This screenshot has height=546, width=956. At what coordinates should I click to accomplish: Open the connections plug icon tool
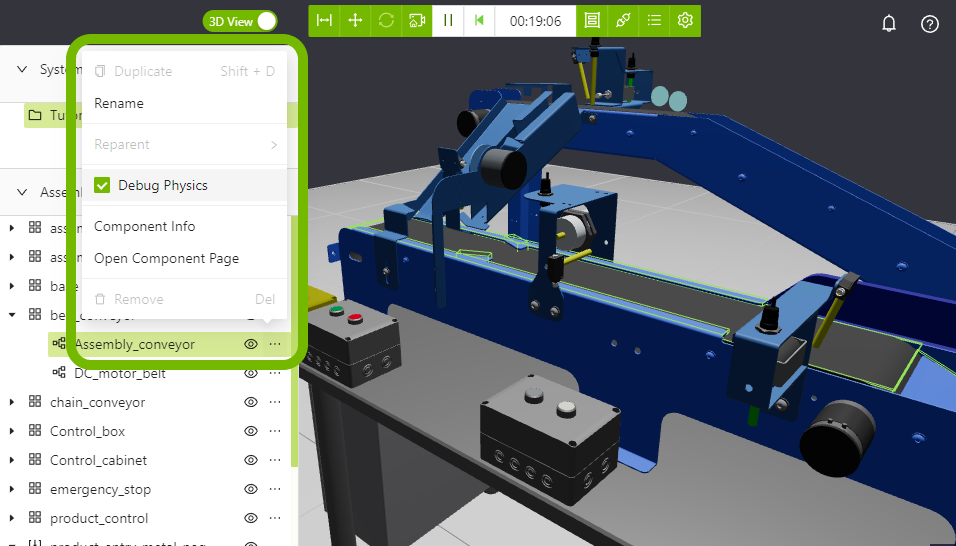pos(623,20)
